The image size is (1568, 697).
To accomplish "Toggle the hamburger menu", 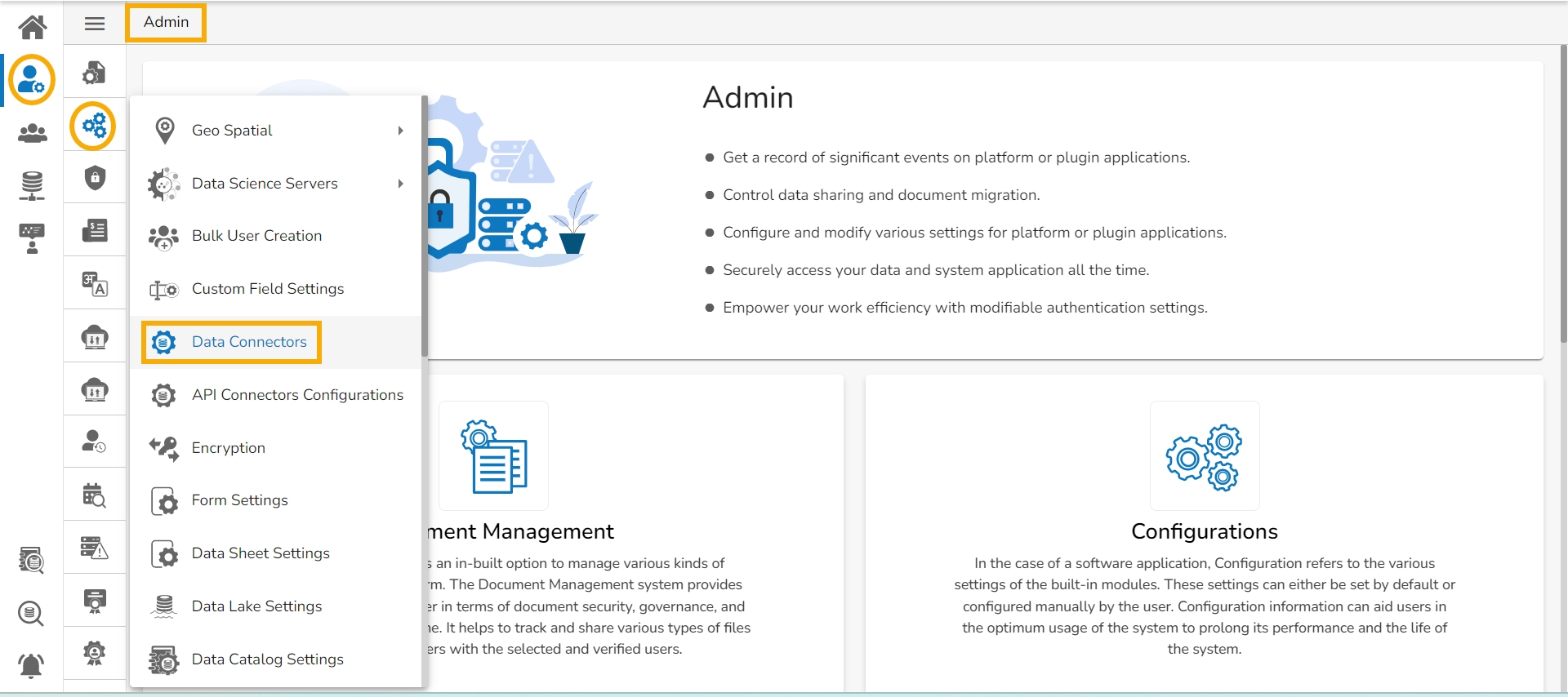I will tap(95, 23).
